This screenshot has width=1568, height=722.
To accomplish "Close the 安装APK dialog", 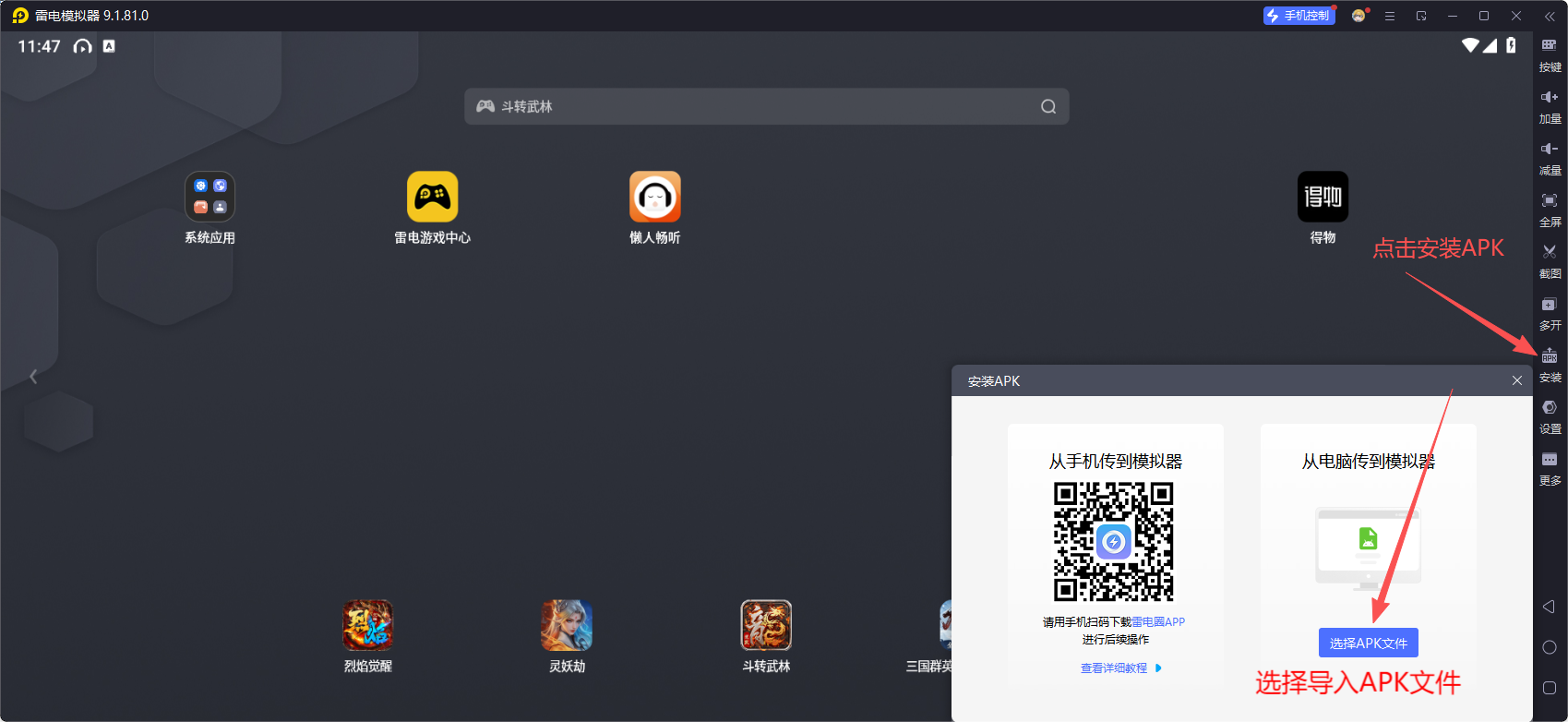I will [x=1516, y=380].
